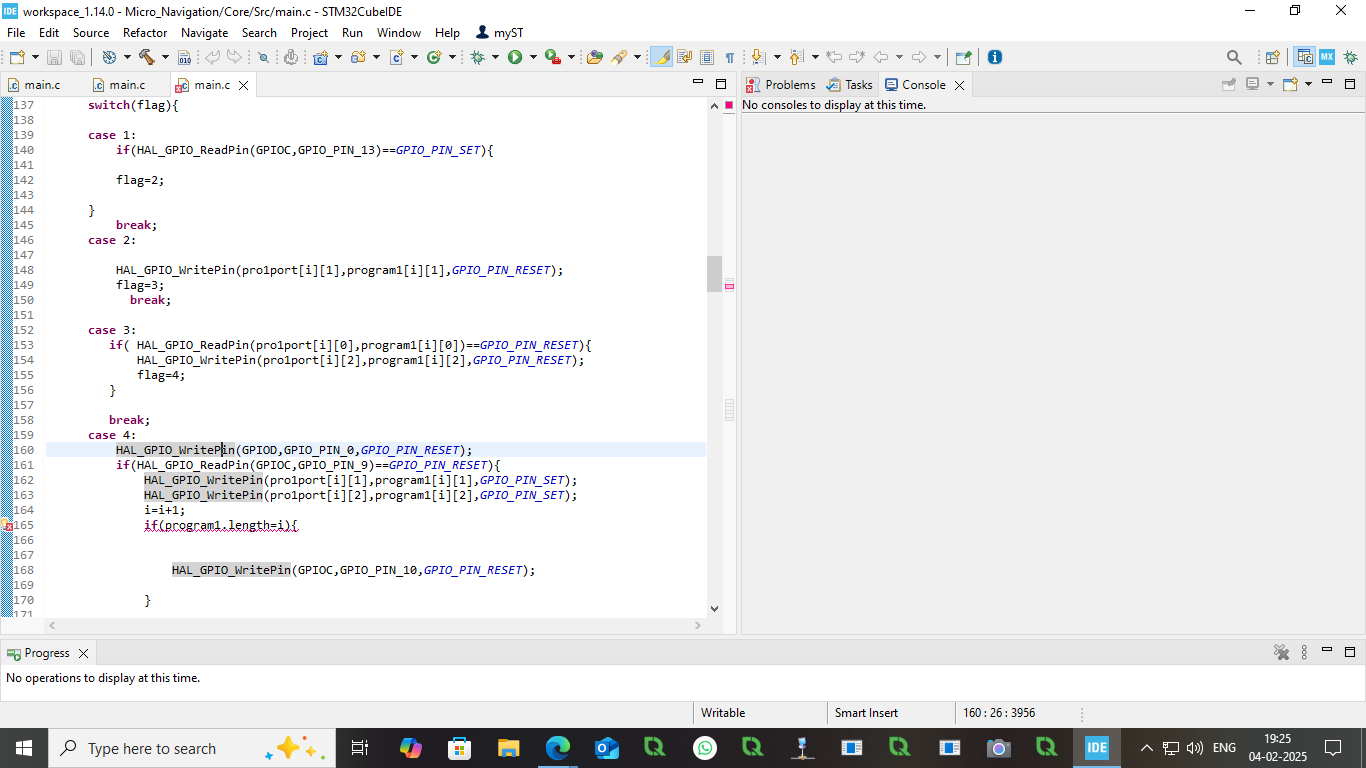Click the Build hammer icon
1366x768 pixels.
pyautogui.click(x=147, y=57)
